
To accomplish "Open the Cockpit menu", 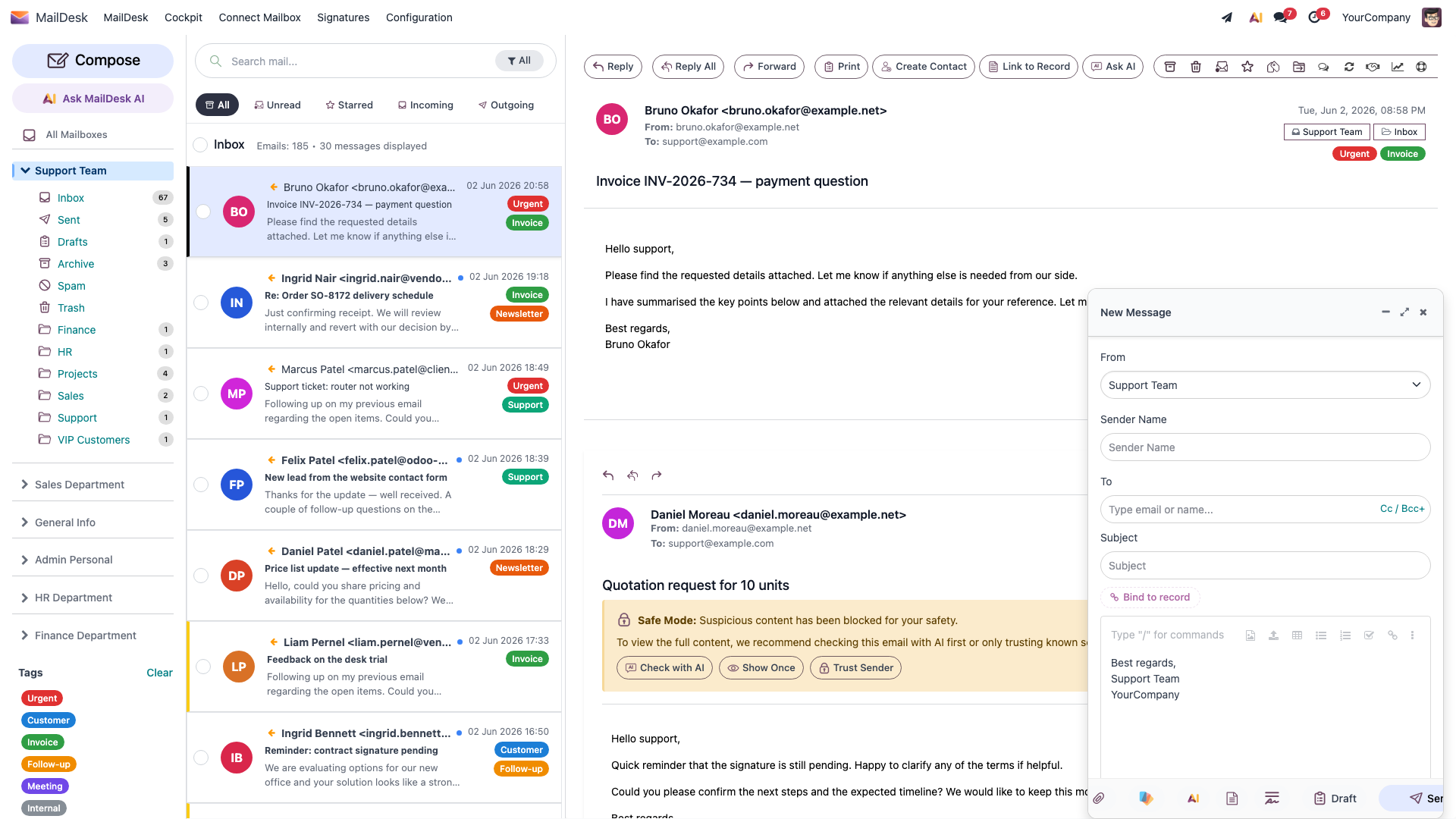I will (184, 17).
